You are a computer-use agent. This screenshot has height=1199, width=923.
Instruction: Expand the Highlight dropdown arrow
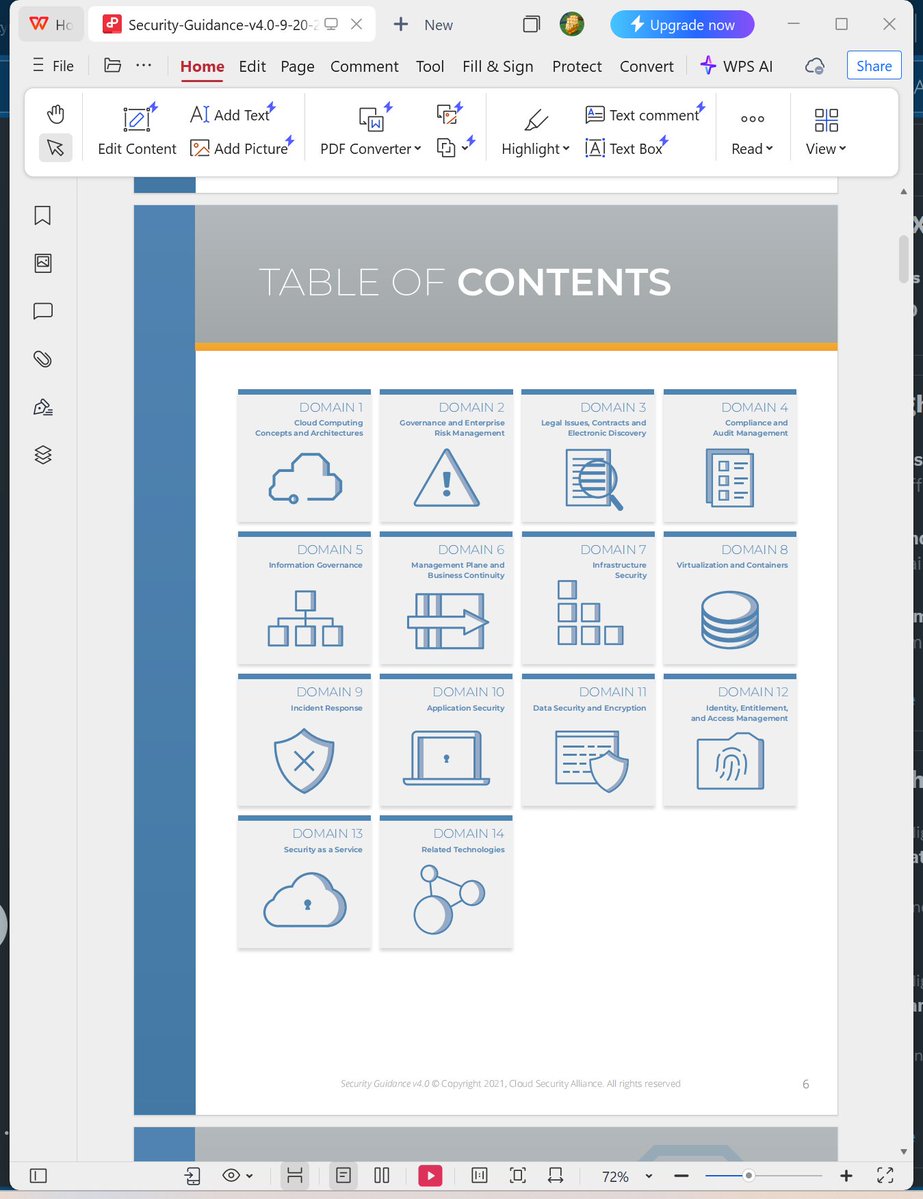tap(566, 148)
